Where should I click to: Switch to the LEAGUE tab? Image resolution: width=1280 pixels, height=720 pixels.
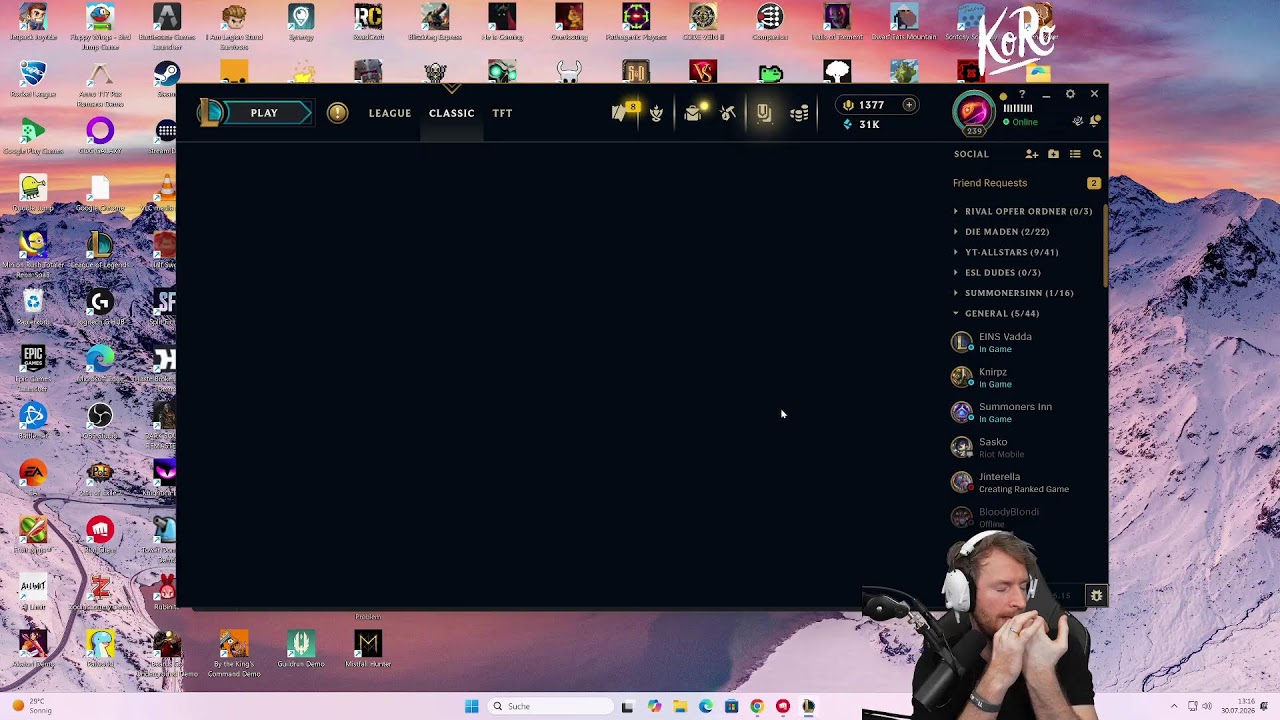(390, 114)
